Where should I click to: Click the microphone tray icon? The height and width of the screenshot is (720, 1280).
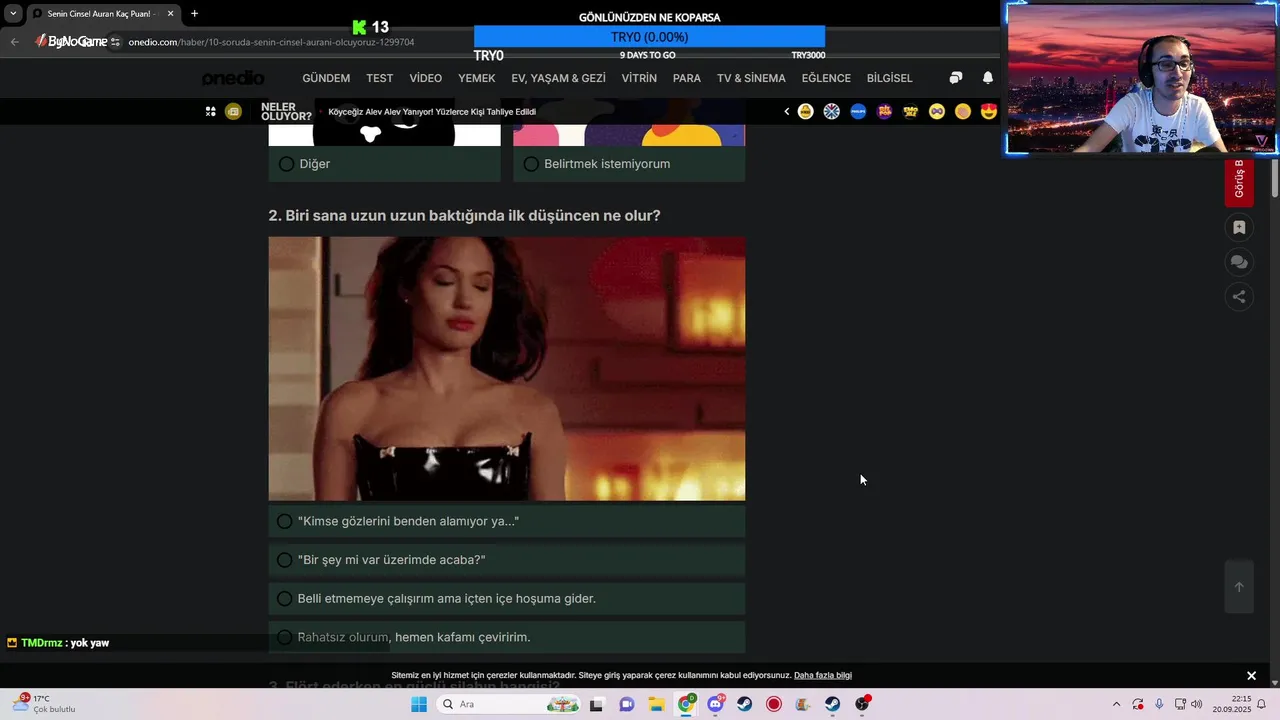[x=1159, y=704]
